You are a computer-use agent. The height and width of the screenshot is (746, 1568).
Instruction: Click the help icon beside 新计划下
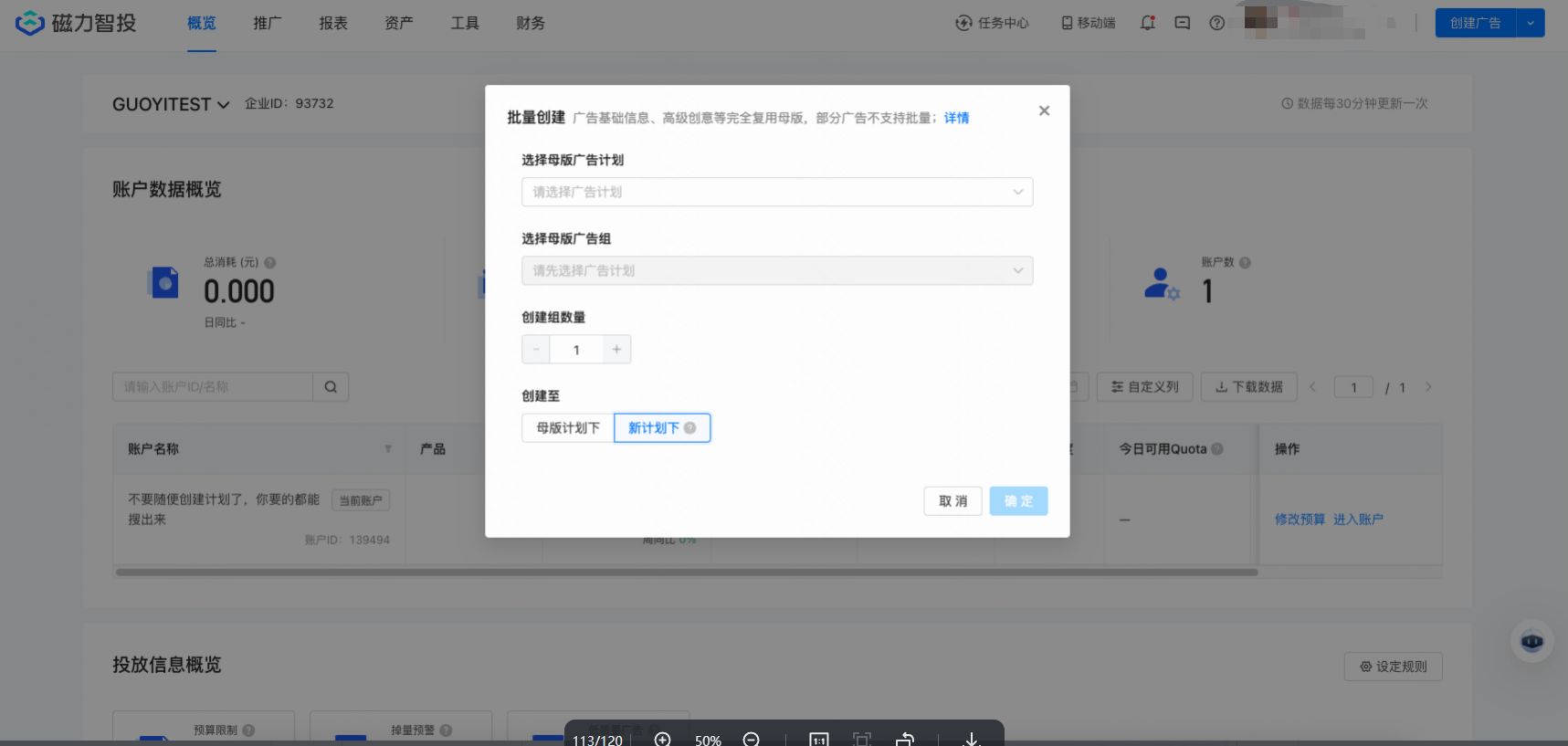(690, 428)
